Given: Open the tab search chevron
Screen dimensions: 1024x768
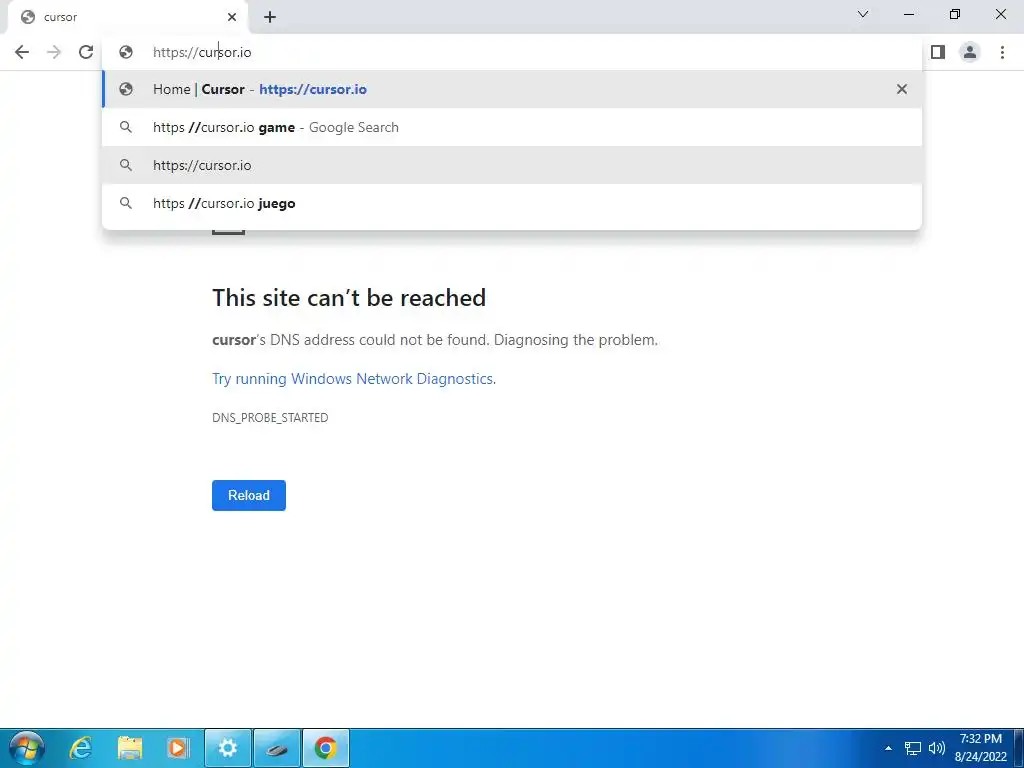Looking at the screenshot, I should [x=863, y=14].
